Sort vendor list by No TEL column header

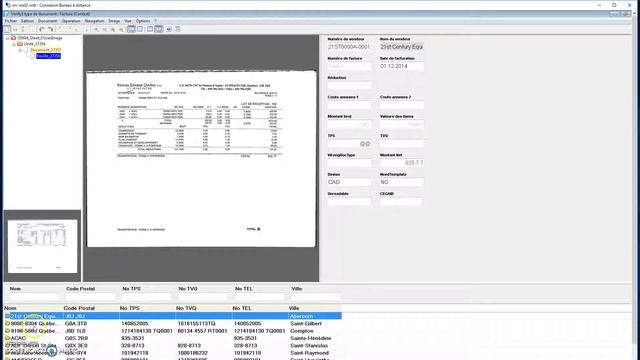pyautogui.click(x=259, y=308)
